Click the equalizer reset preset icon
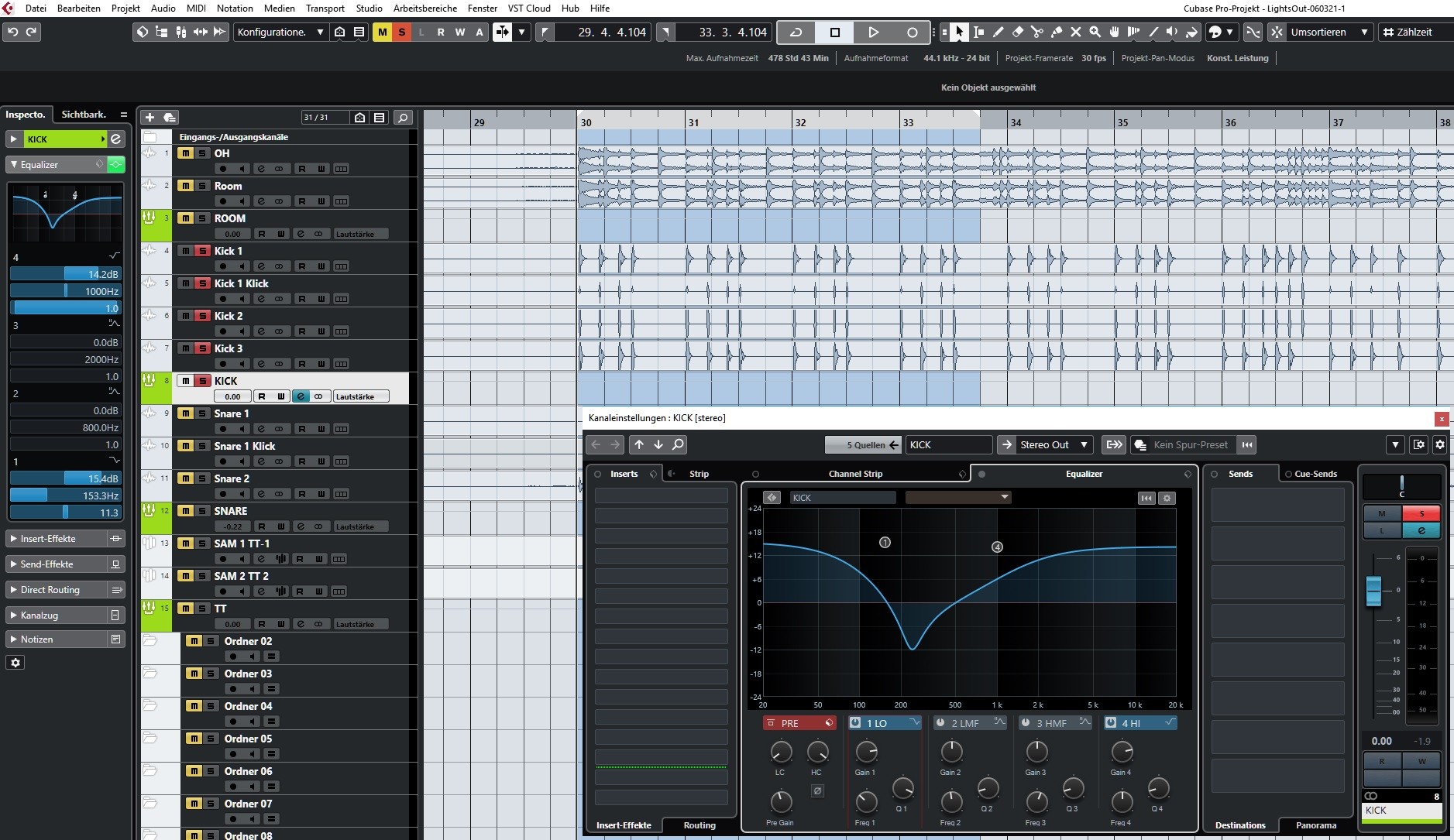The height and width of the screenshot is (840, 1454). (1146, 498)
